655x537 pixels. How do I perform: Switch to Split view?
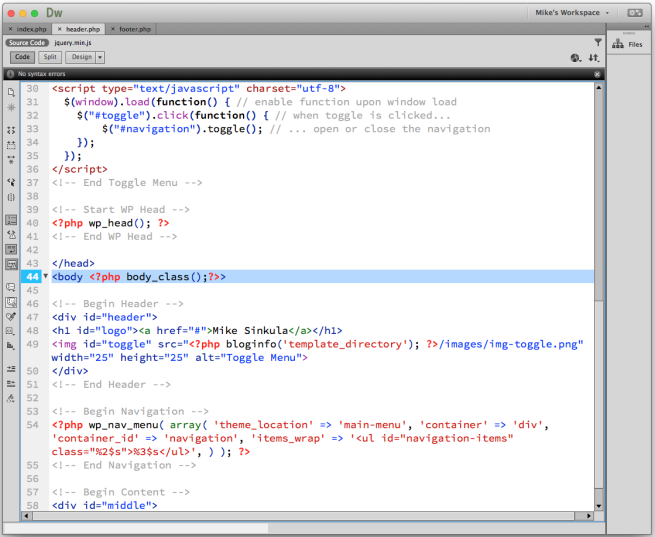50,57
